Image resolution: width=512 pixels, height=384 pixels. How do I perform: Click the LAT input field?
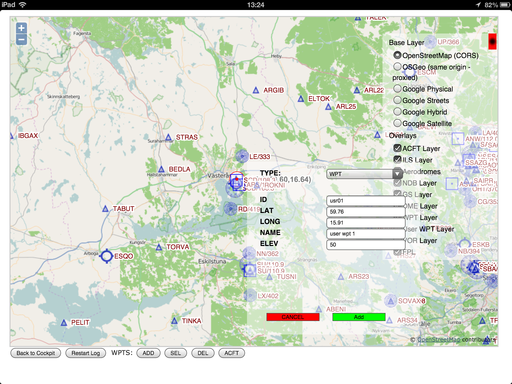[x=366, y=212]
